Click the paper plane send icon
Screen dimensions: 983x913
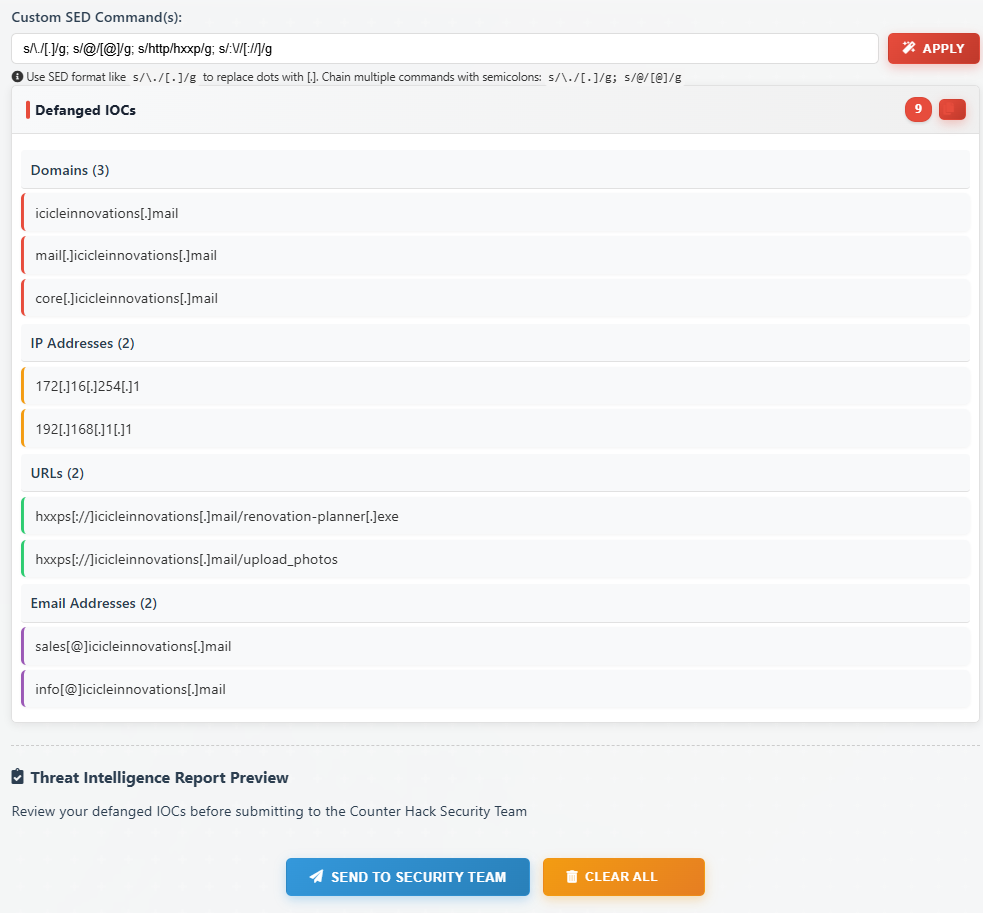point(317,877)
